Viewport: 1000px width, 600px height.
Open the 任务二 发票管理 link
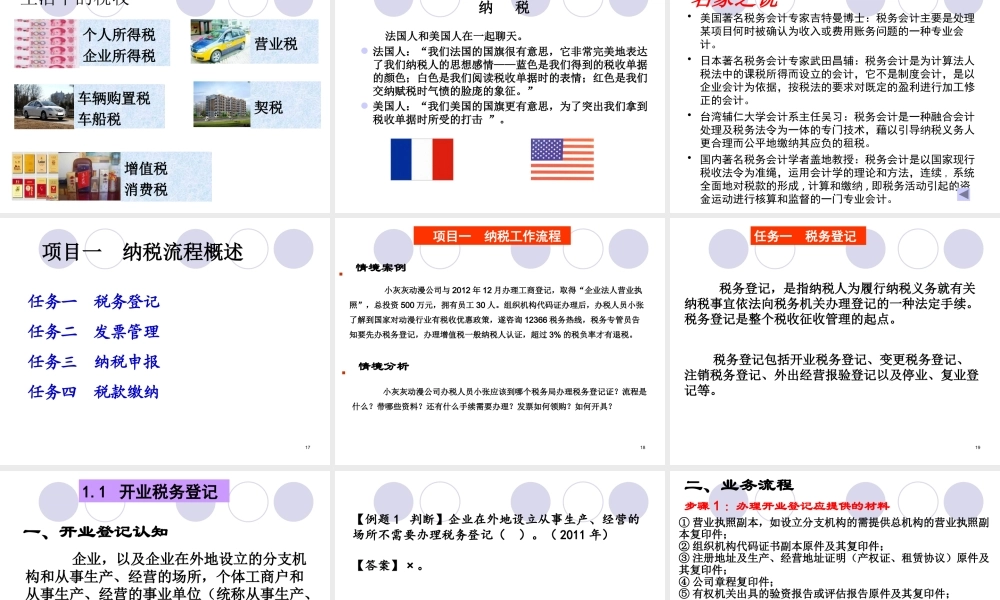[94, 332]
